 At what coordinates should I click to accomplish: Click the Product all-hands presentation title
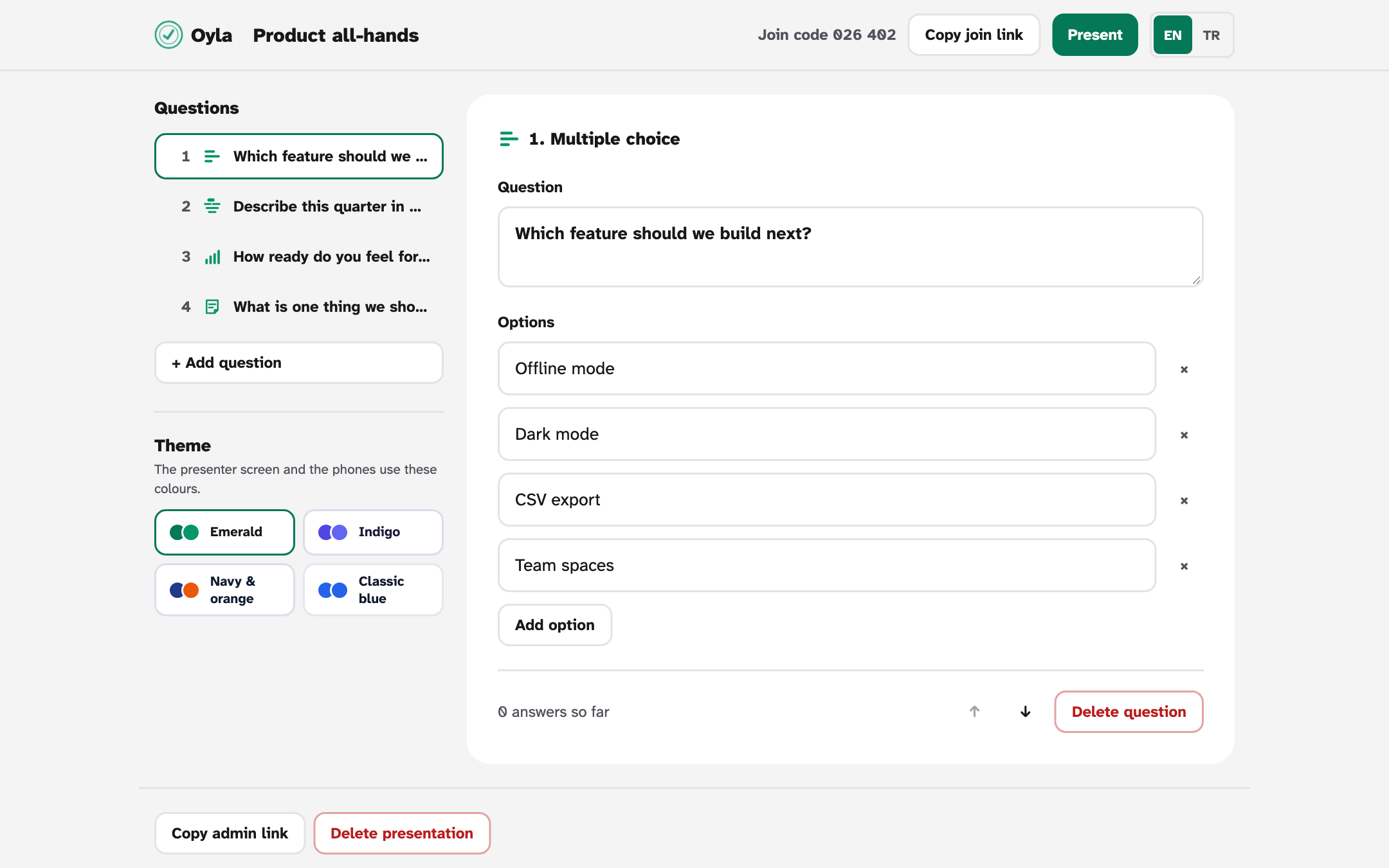click(x=336, y=35)
